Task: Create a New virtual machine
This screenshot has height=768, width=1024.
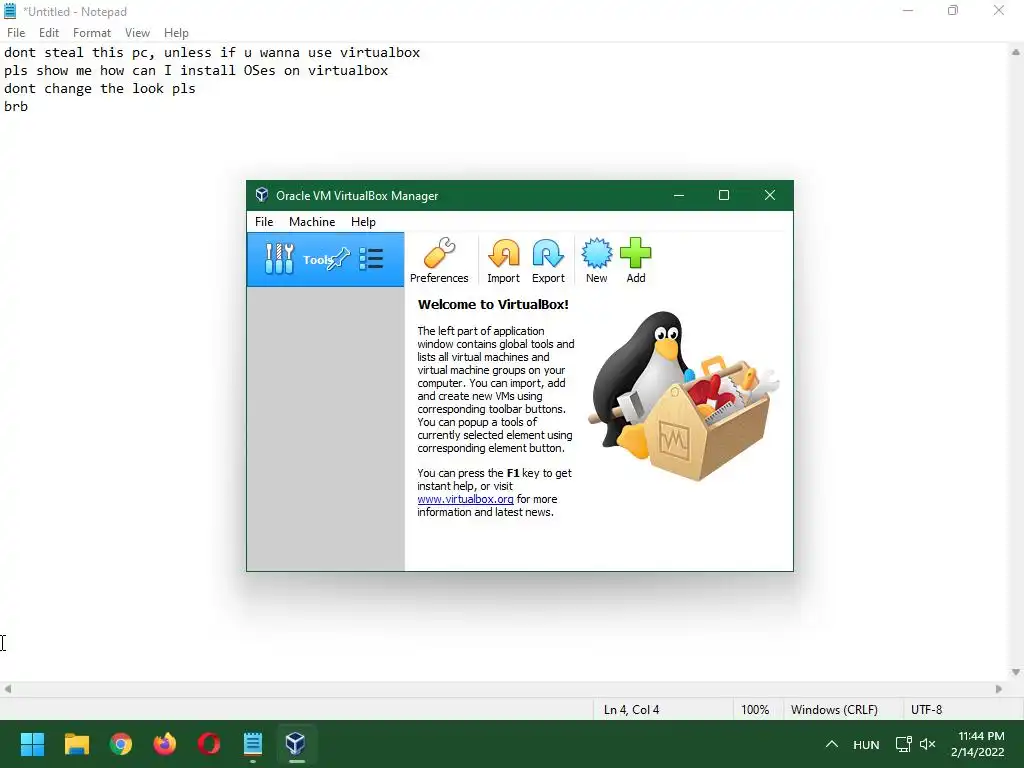Action: [x=596, y=260]
